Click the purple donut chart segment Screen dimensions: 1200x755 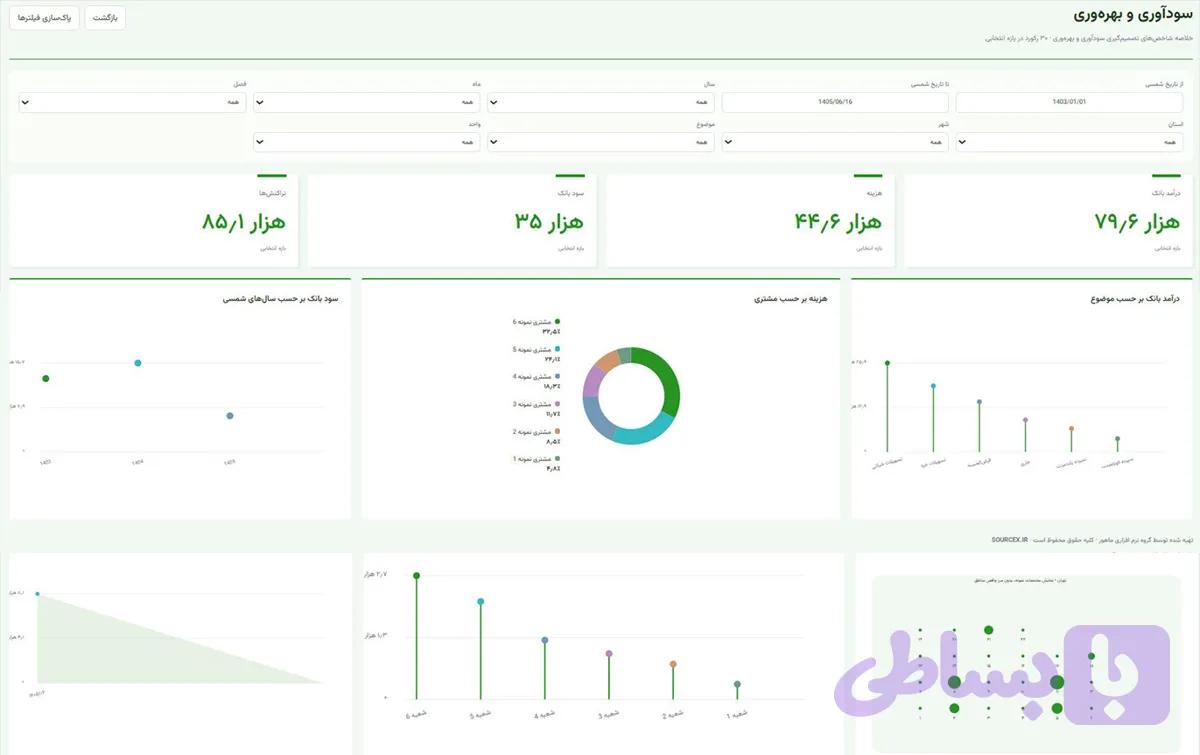point(593,380)
